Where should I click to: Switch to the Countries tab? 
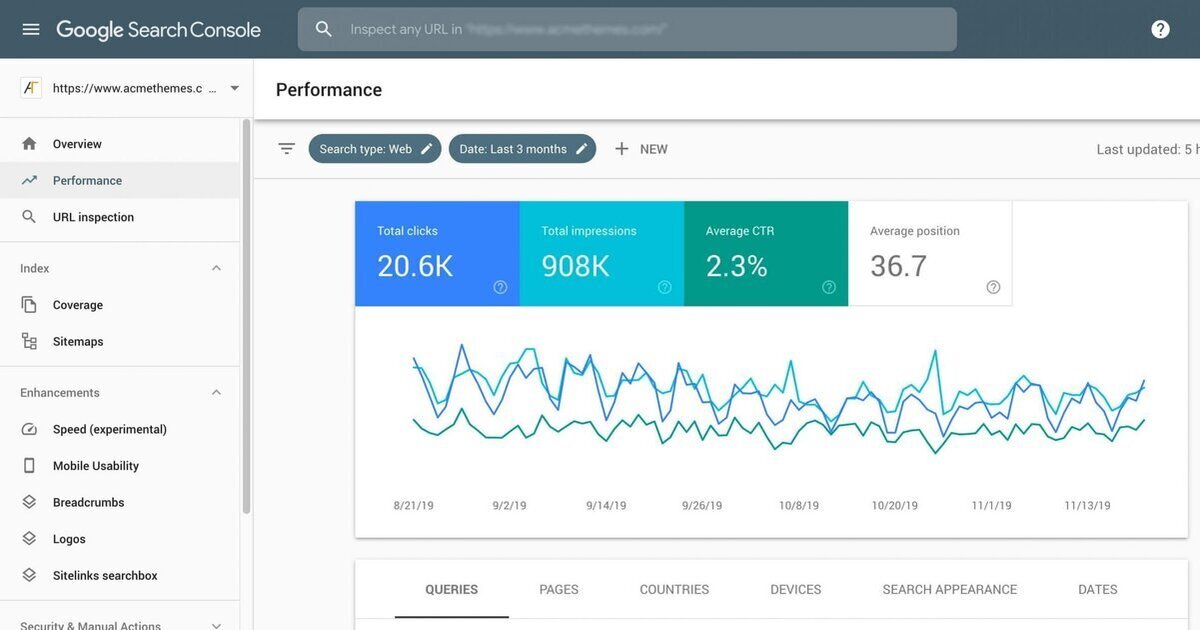[674, 590]
